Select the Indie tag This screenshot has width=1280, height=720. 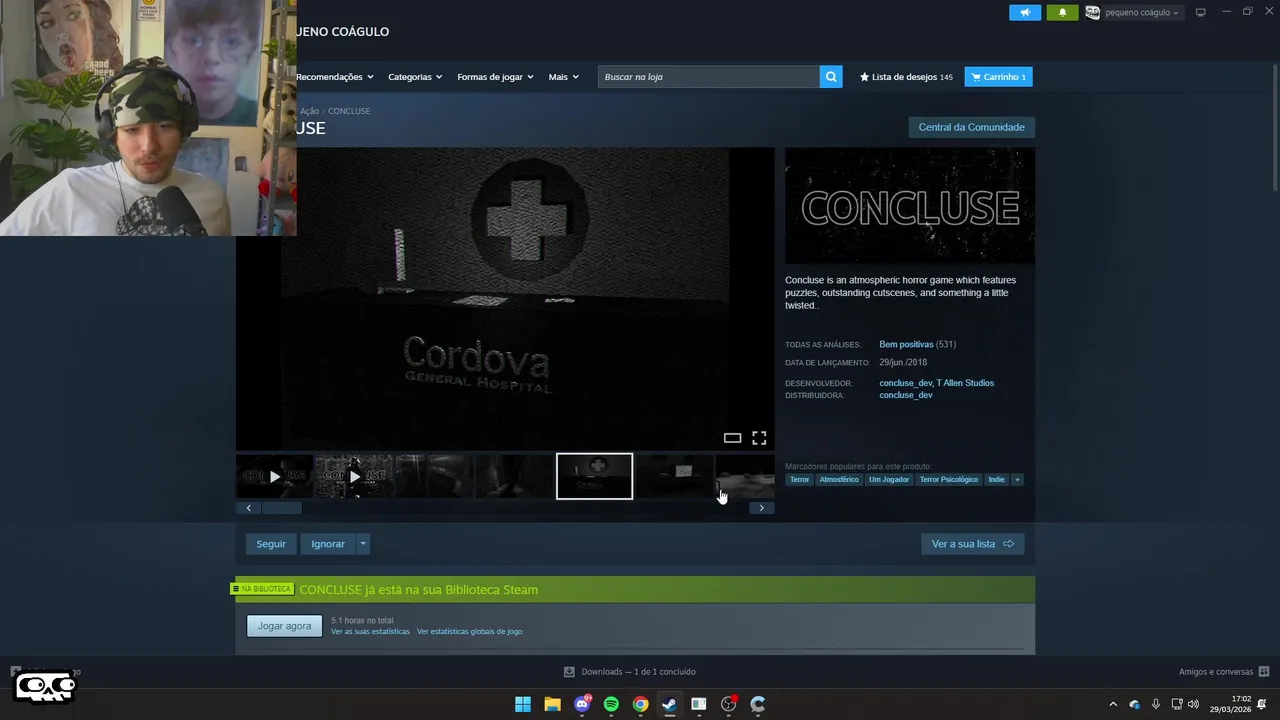click(x=996, y=480)
